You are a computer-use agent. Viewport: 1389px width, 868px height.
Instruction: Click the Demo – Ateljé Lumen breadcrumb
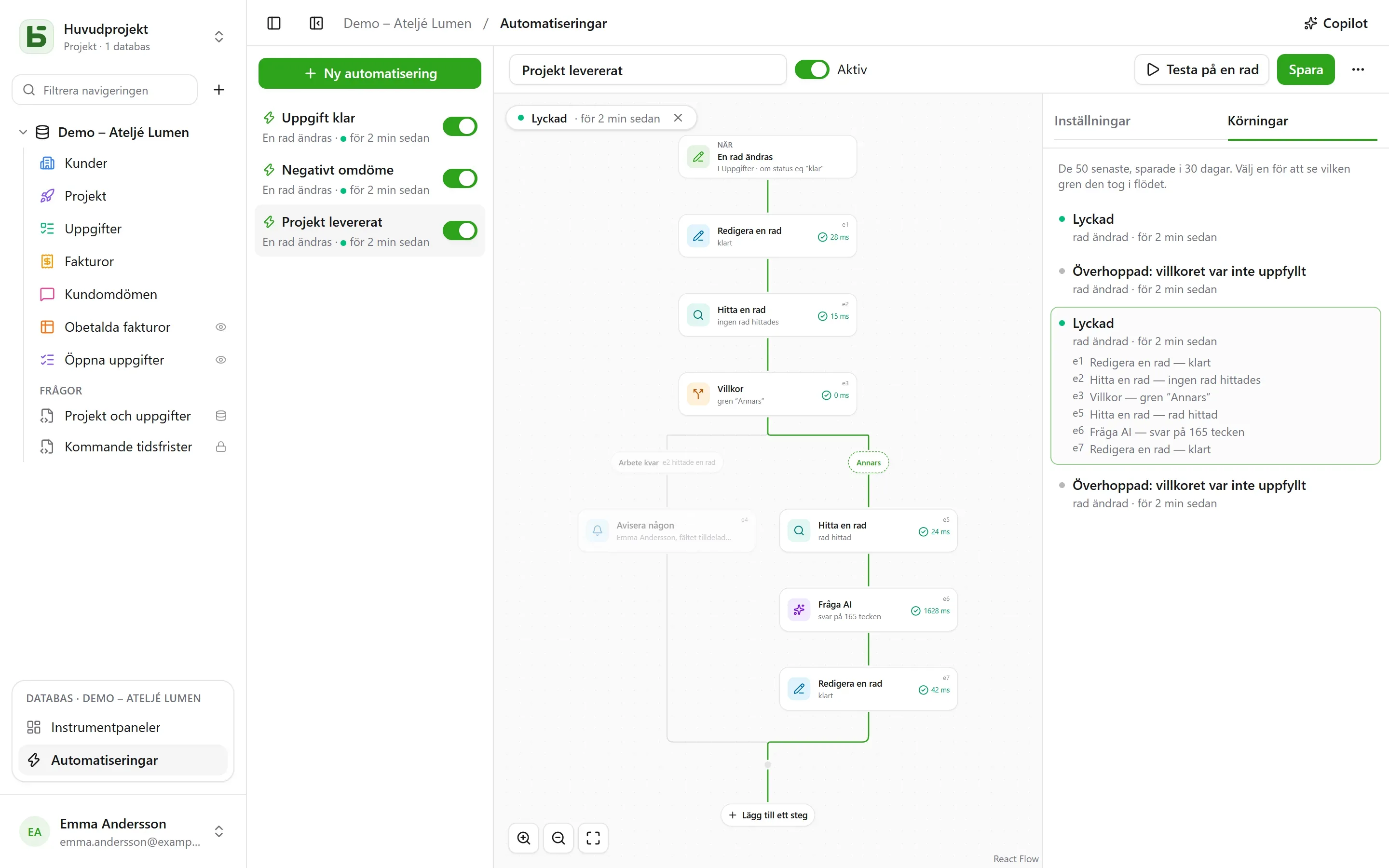[x=407, y=24]
